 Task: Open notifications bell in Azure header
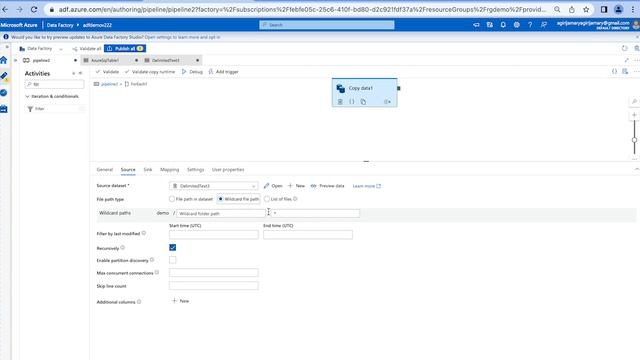point(503,25)
